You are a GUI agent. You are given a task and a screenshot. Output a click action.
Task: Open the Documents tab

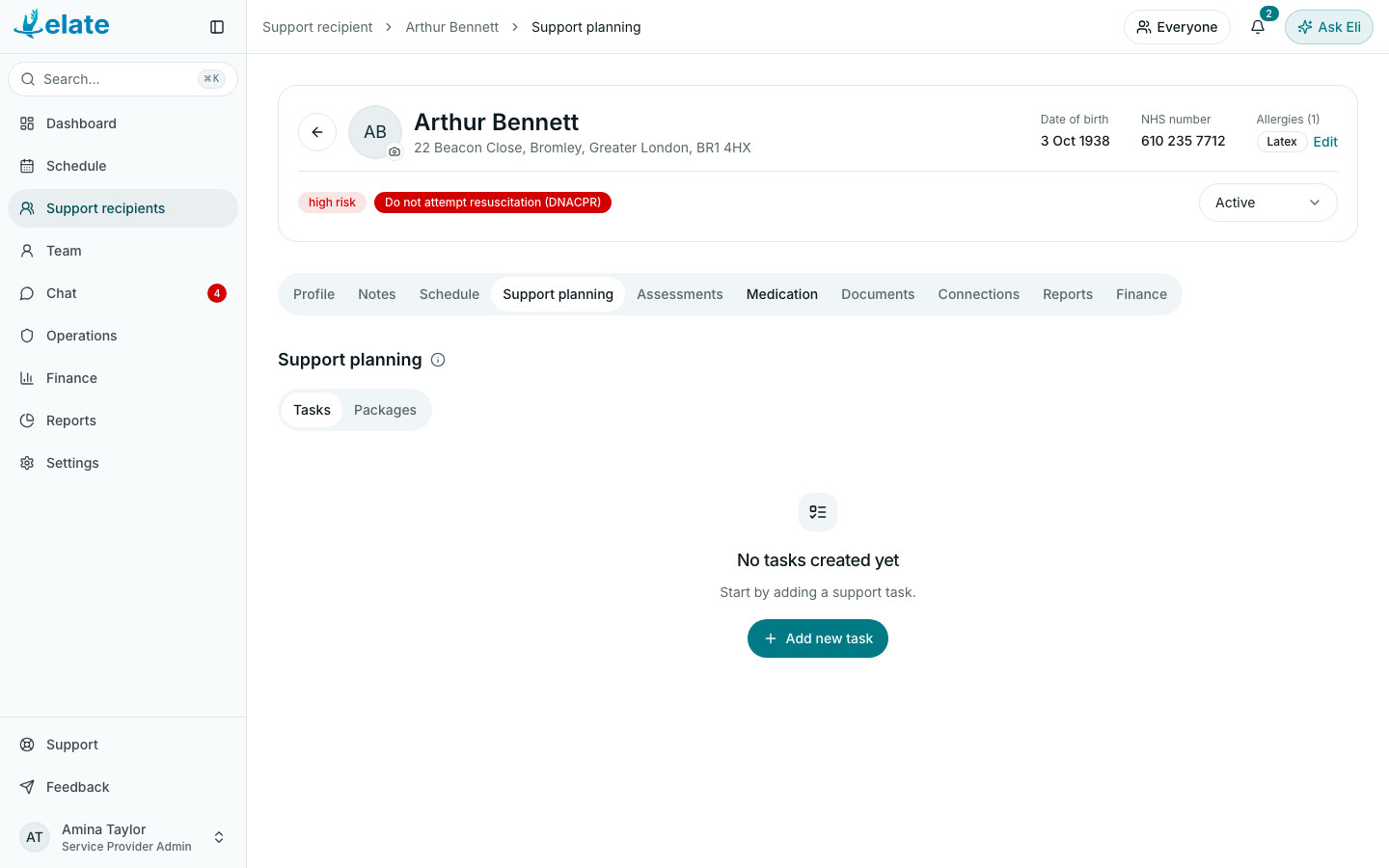tap(878, 294)
